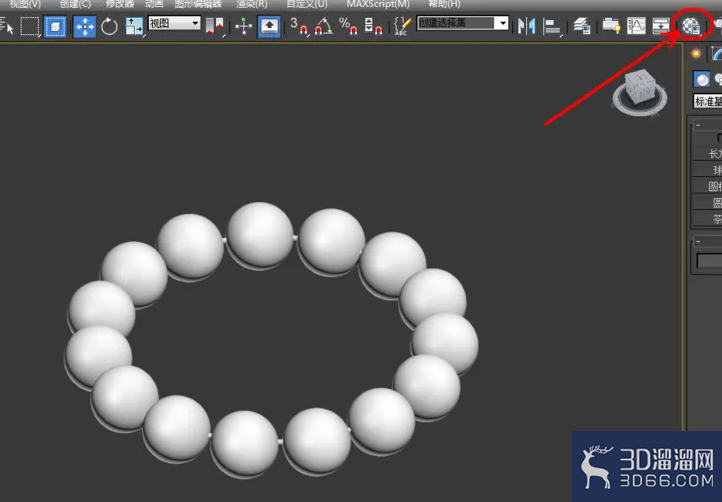Click Select and Manipulate icon

(x=243, y=26)
